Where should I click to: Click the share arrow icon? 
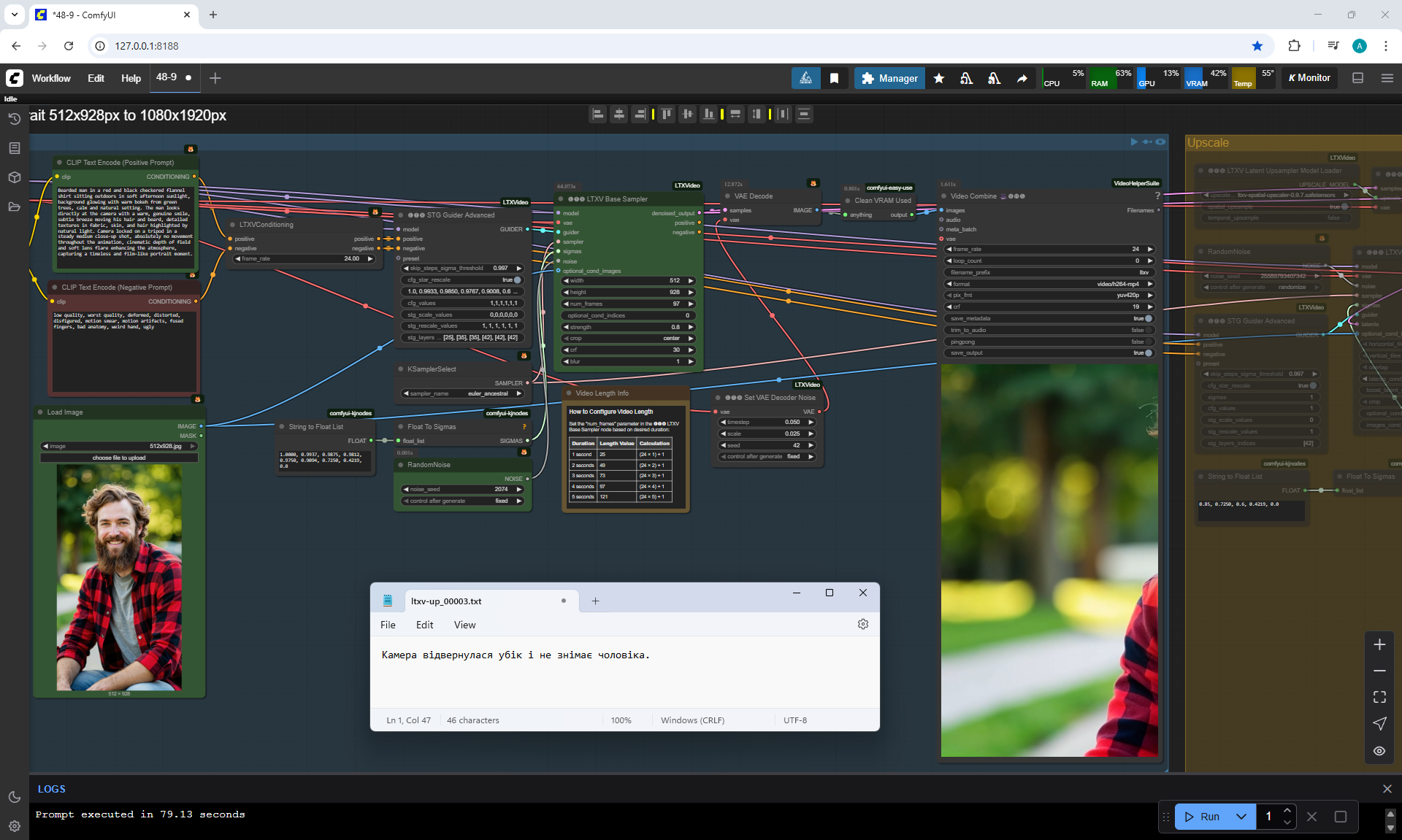1022,78
